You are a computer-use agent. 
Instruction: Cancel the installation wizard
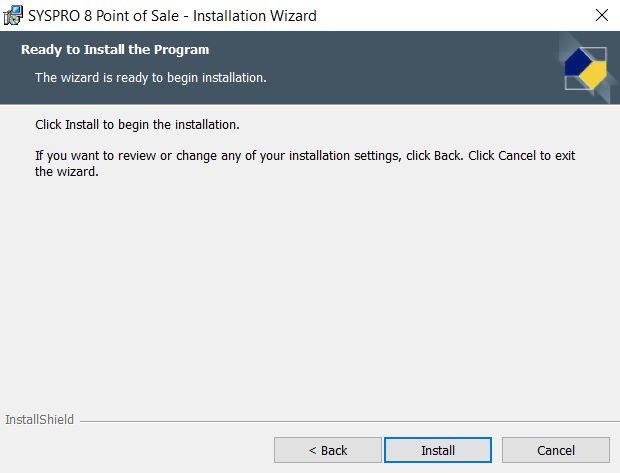[555, 450]
